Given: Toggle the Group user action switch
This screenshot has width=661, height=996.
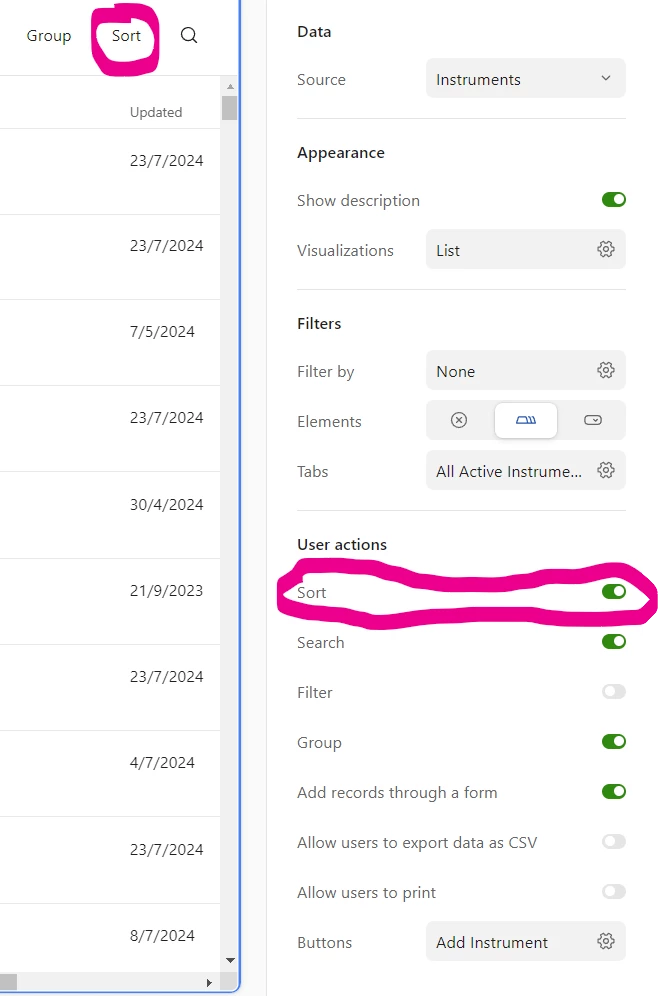Looking at the screenshot, I should [x=614, y=741].
